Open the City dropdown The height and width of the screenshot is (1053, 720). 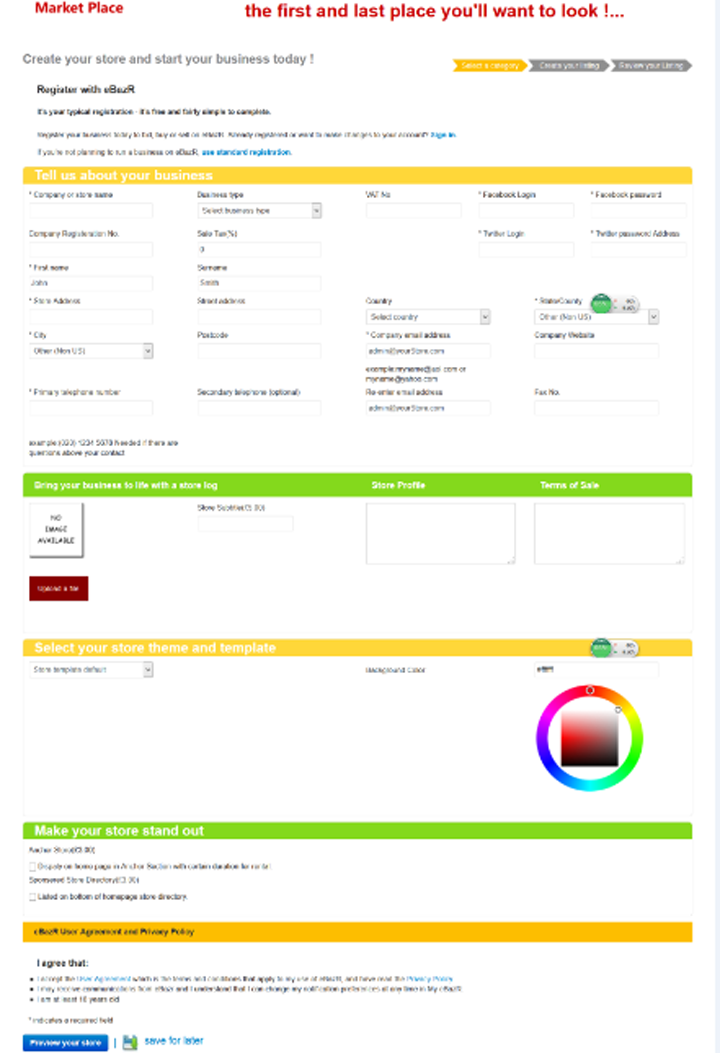point(91,351)
